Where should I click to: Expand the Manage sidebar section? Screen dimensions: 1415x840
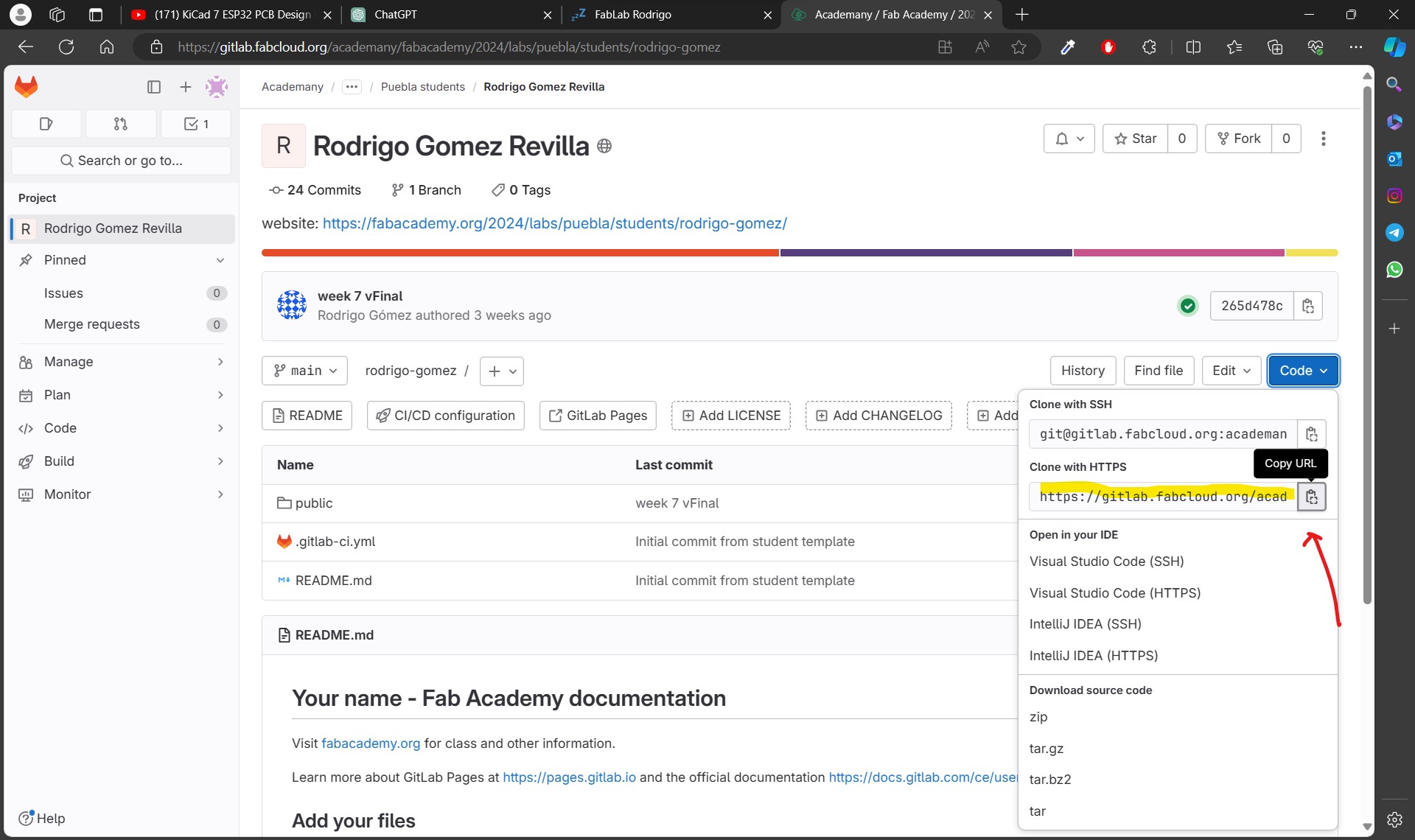pyautogui.click(x=122, y=362)
